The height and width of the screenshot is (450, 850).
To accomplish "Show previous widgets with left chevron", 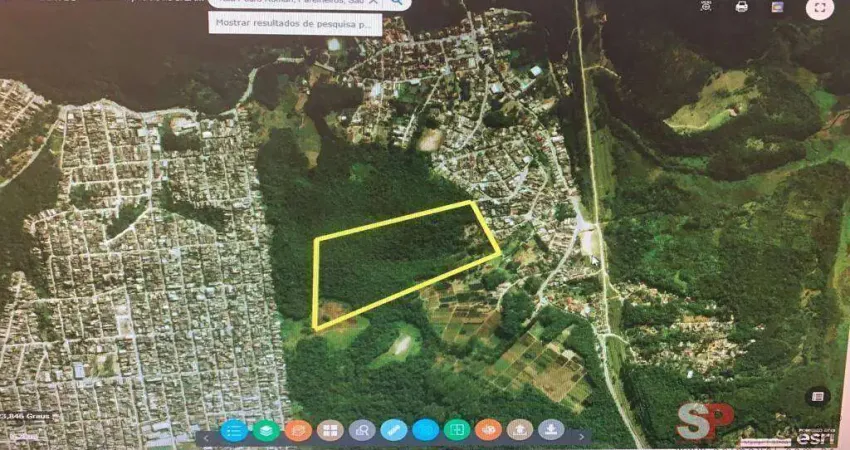I will [x=206, y=438].
